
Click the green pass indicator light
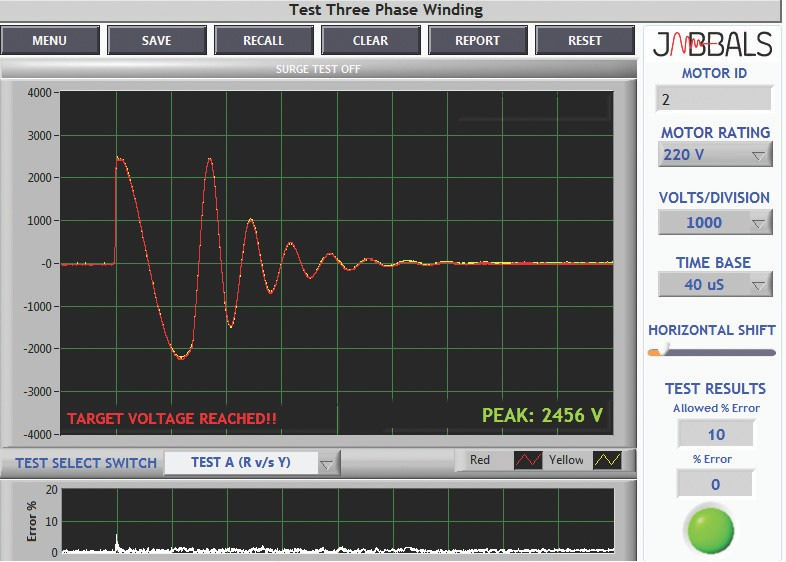click(710, 530)
